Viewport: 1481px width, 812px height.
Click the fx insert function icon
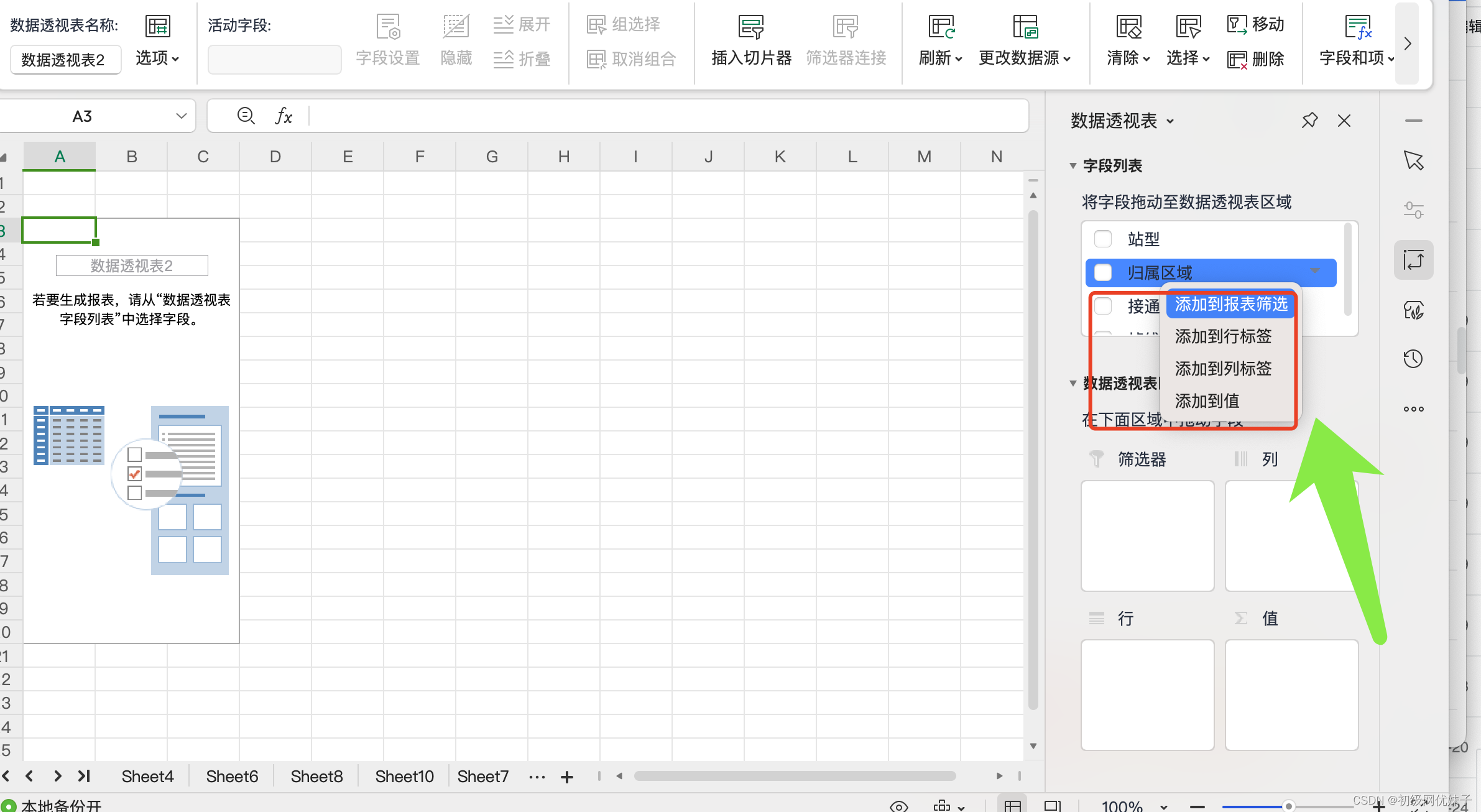(284, 116)
